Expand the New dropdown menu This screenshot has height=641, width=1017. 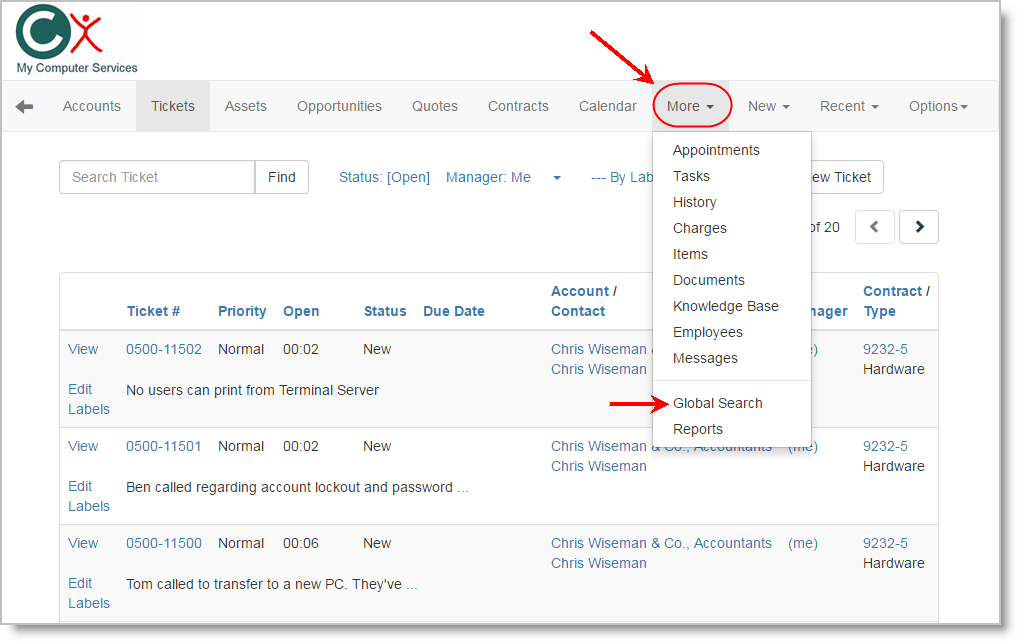point(768,106)
